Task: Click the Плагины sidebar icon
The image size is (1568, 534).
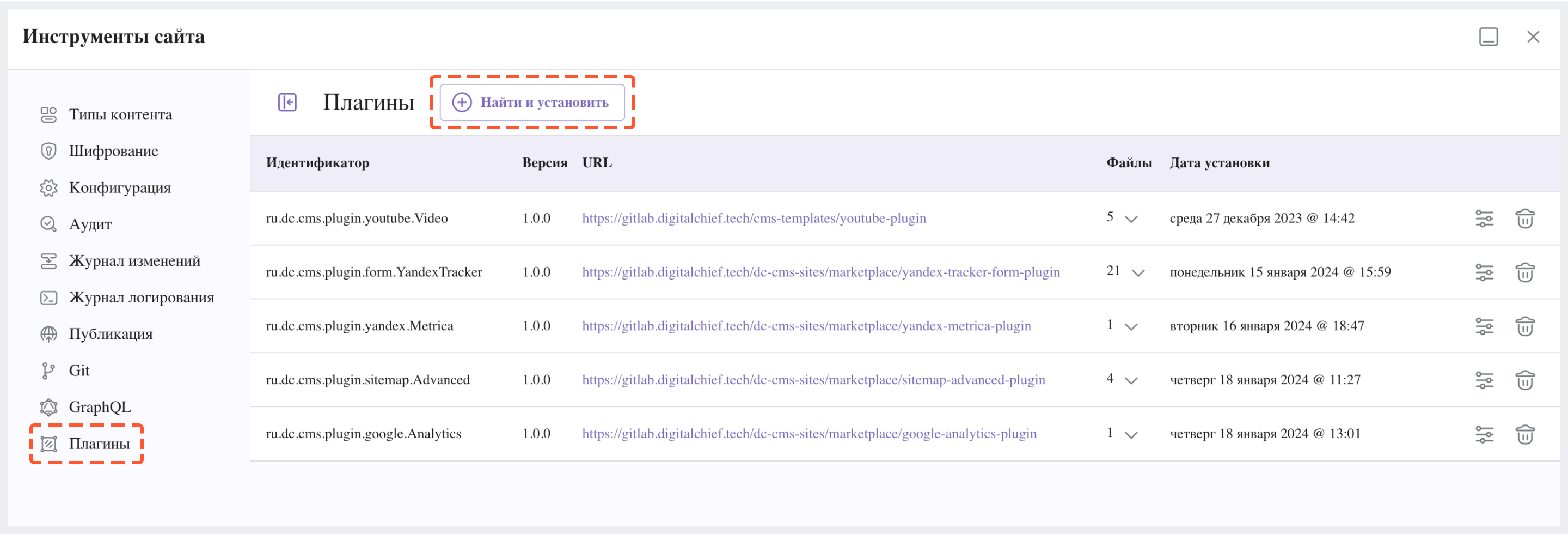Action: pos(48,444)
